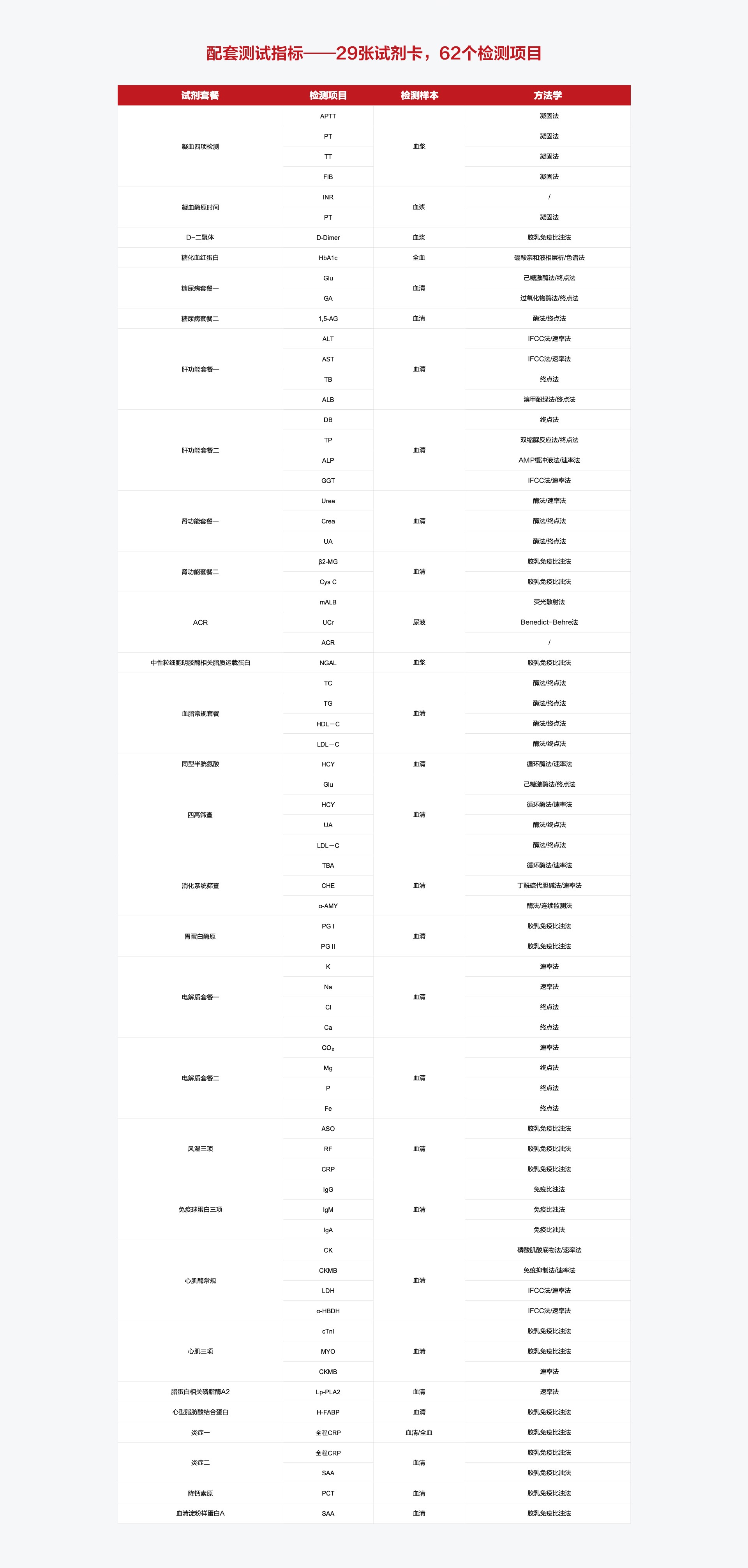748x1568 pixels.
Task: Select the 尿液 sample cell
Action: [x=419, y=623]
